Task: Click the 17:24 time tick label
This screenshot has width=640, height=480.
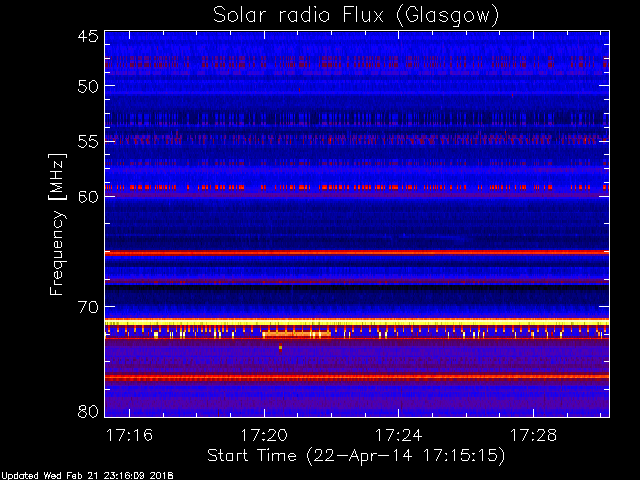Action: coord(398,435)
